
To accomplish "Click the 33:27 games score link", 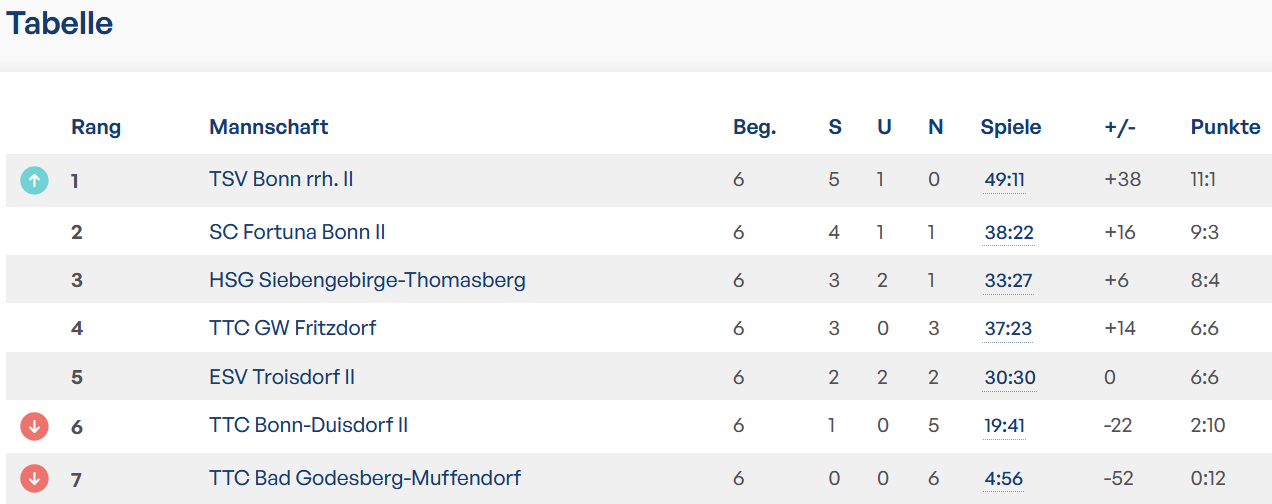I will pos(1008,281).
